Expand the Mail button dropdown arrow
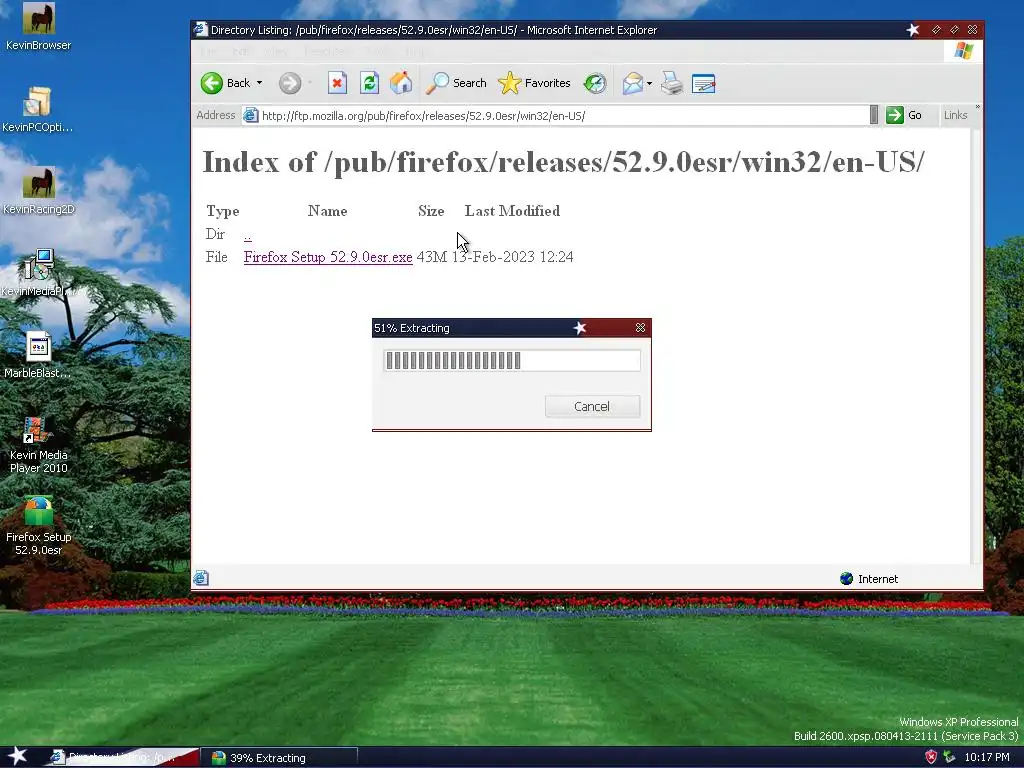 coord(649,83)
